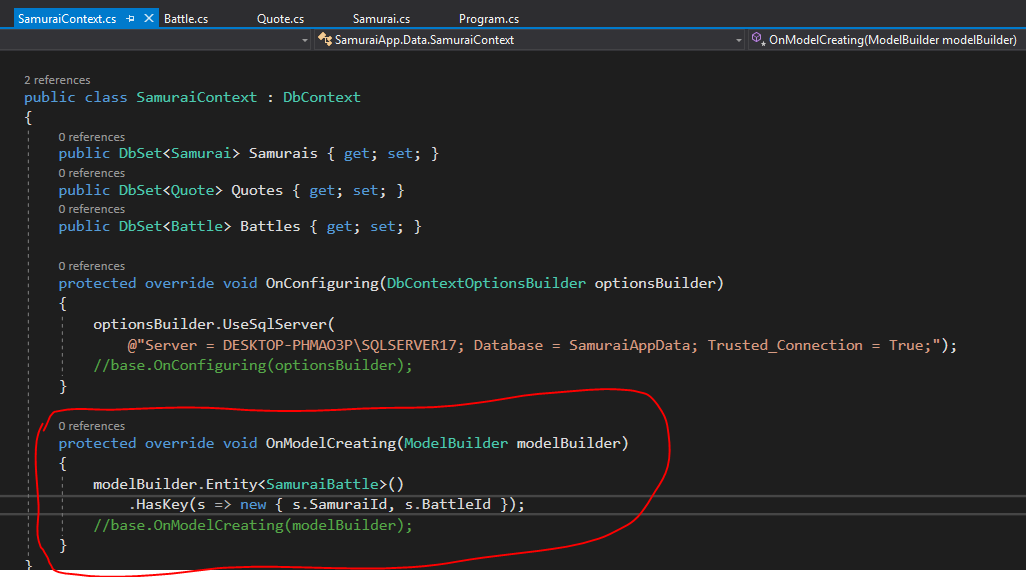This screenshot has height=577, width=1026.
Task: Click the DbContext base class name
Action: point(321,97)
